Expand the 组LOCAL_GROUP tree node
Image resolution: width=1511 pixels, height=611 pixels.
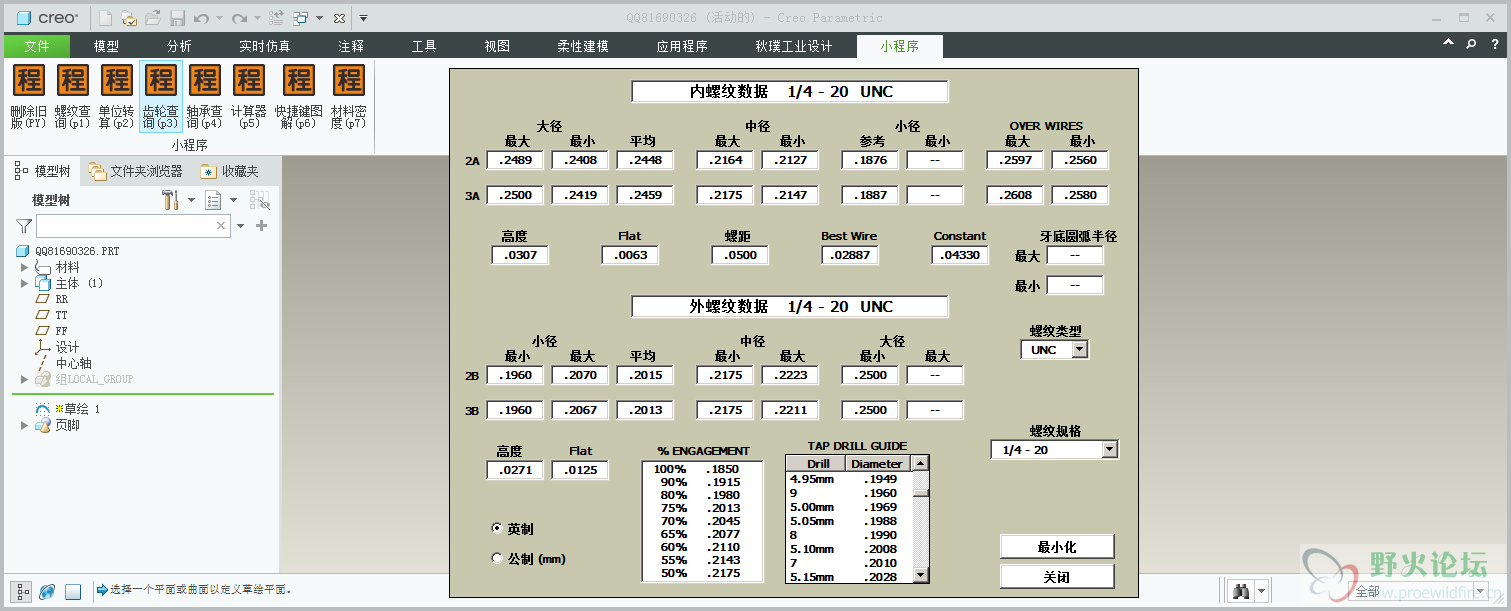pos(24,379)
